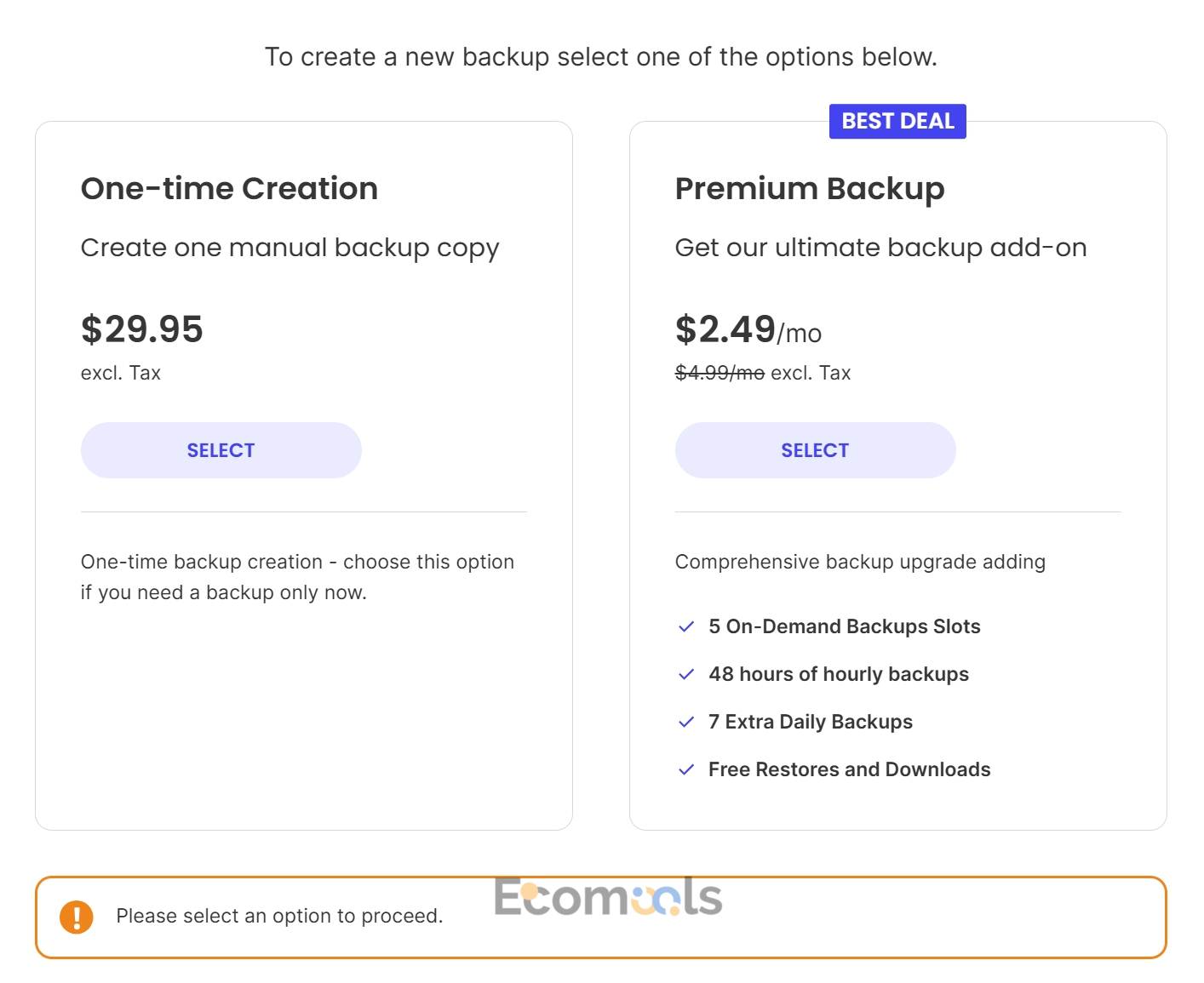Click the 'Free Restores and Downloads' feature text
This screenshot has width=1204, height=983.
pyautogui.click(x=849, y=770)
